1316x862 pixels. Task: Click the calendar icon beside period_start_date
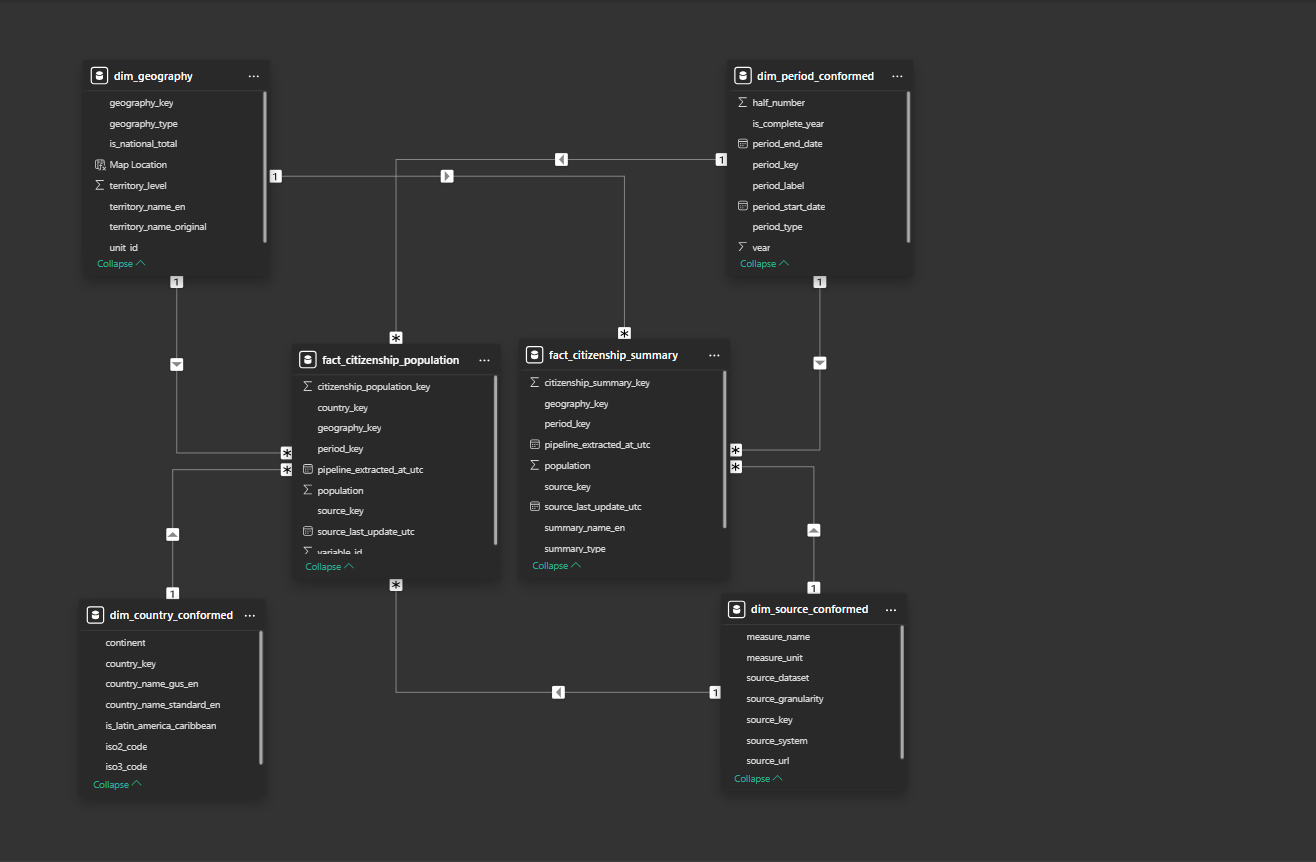(742, 206)
